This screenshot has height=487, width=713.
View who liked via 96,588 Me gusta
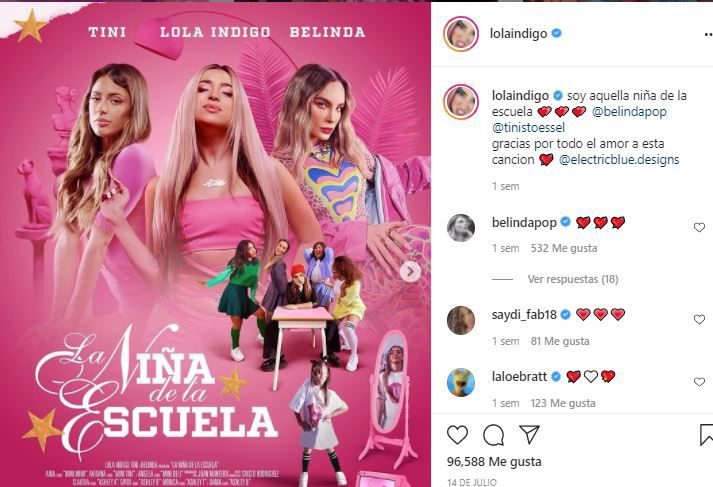[494, 462]
